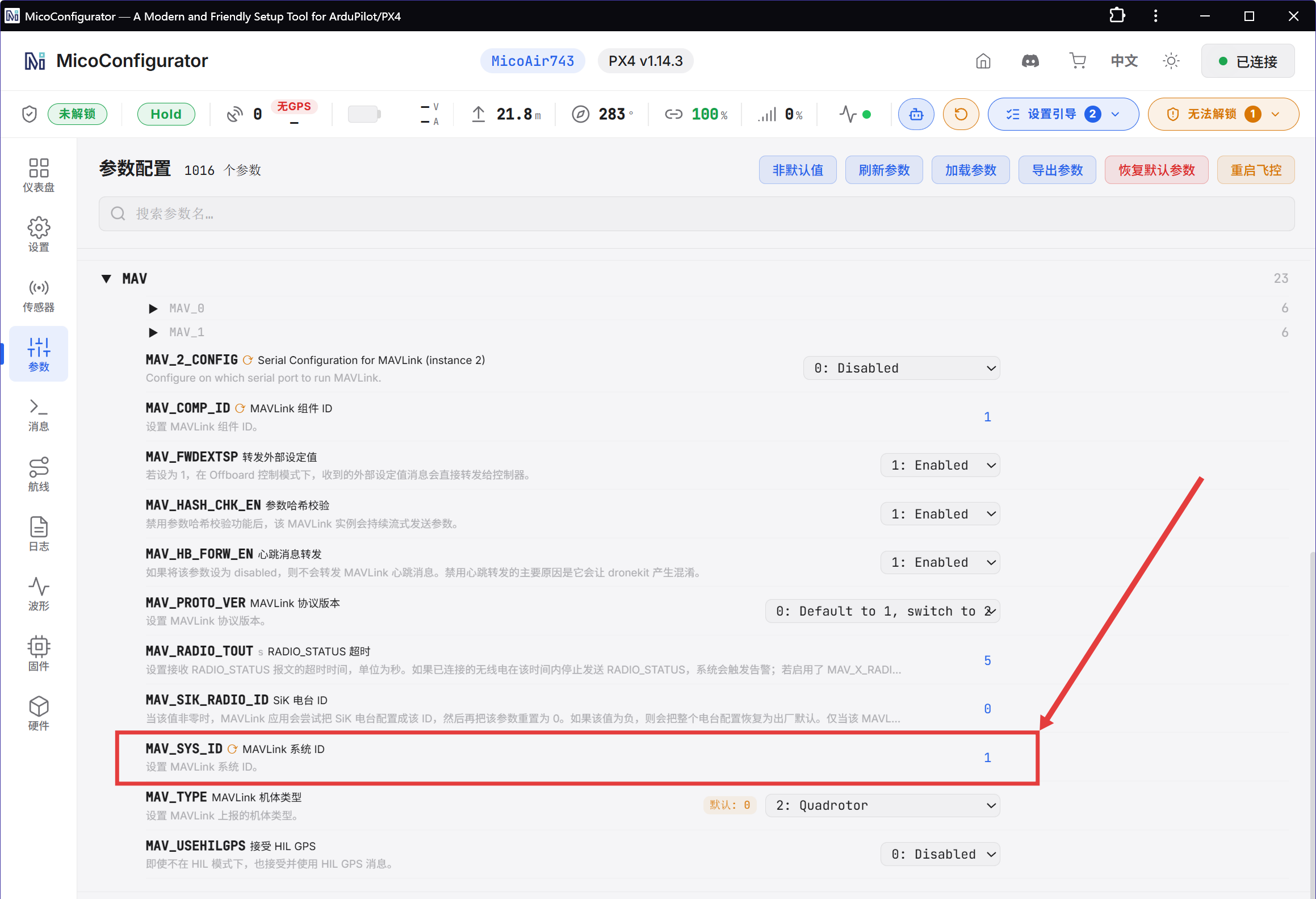This screenshot has height=899, width=1316.
Task: Click the link quality chain icon
Action: click(x=673, y=114)
